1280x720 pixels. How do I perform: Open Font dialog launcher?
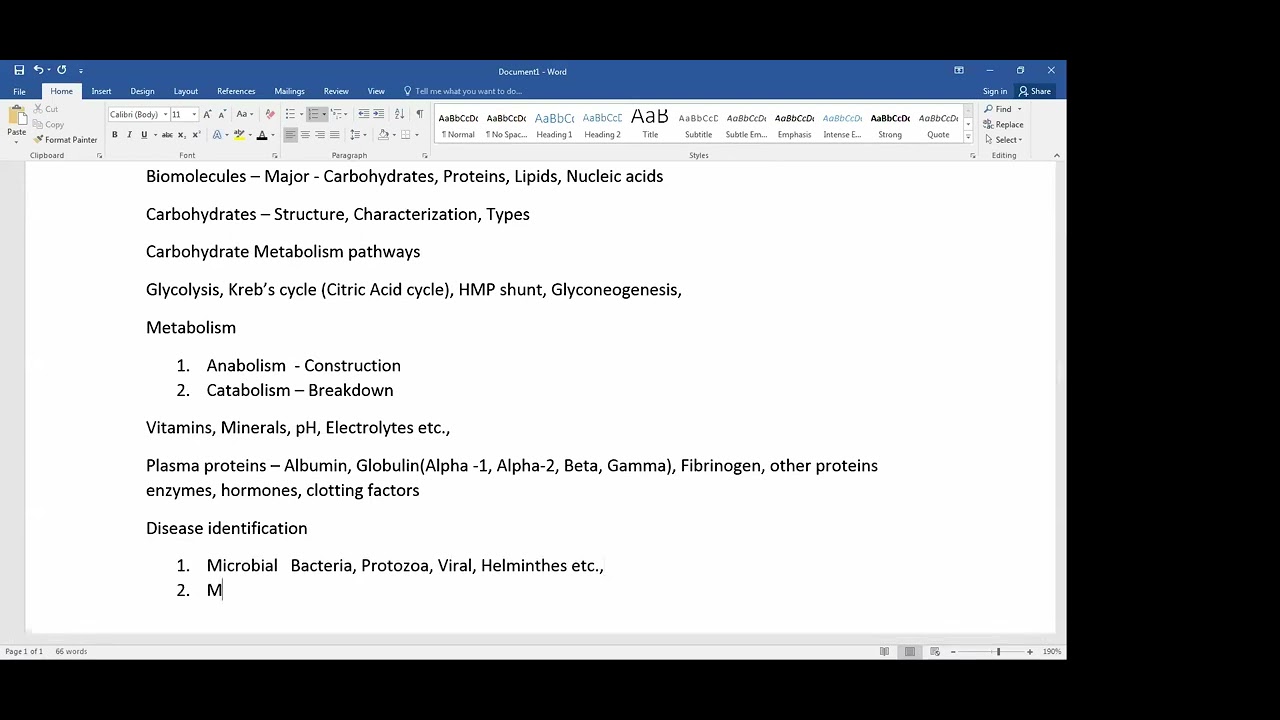tap(275, 156)
